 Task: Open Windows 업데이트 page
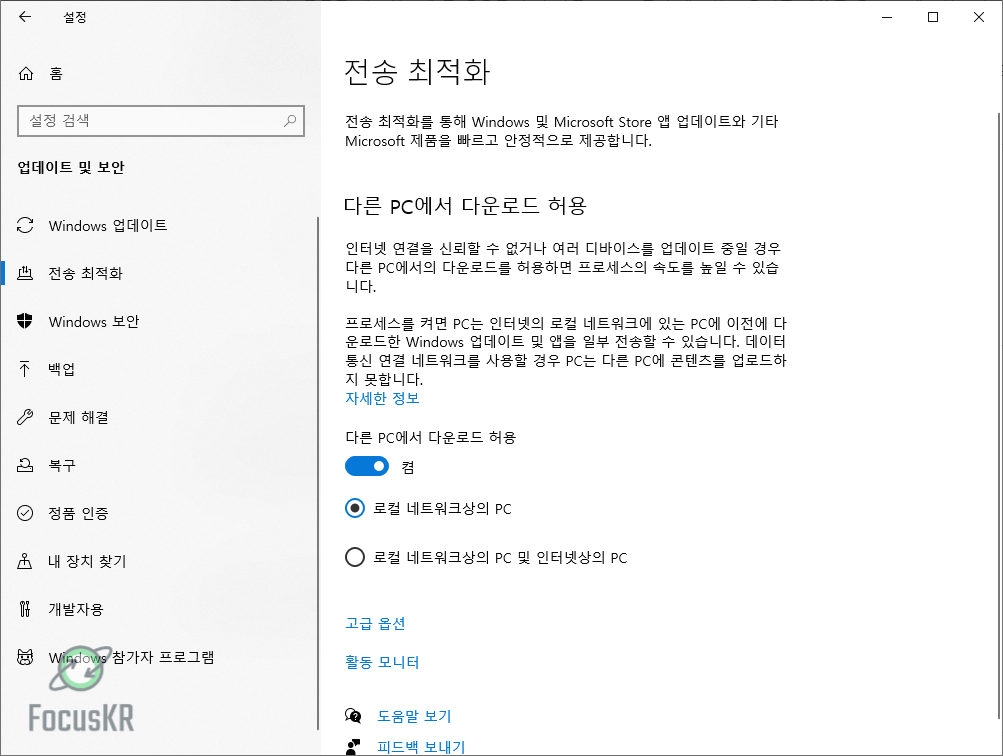pyautogui.click(x=107, y=225)
